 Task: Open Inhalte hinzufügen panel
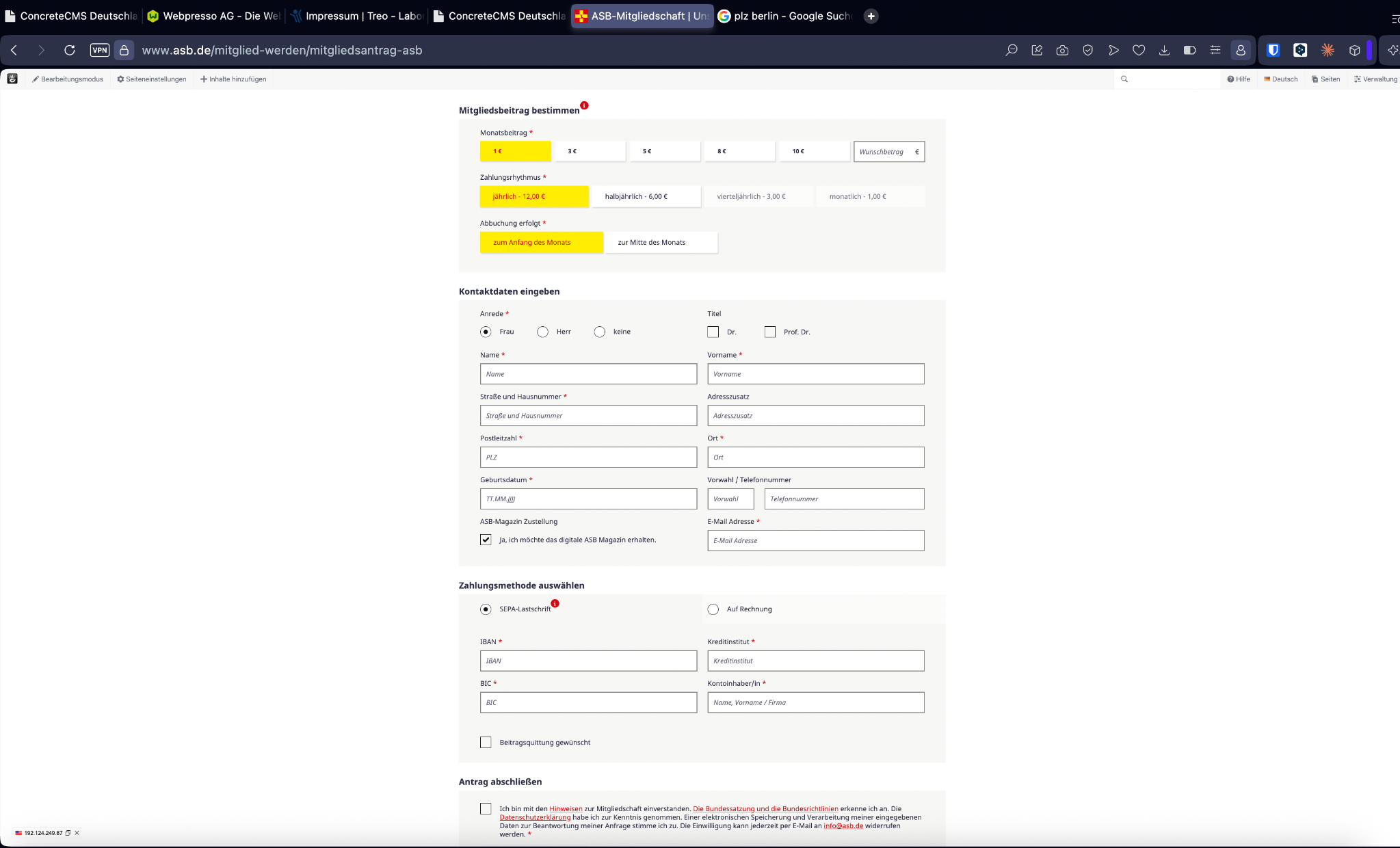coord(233,79)
